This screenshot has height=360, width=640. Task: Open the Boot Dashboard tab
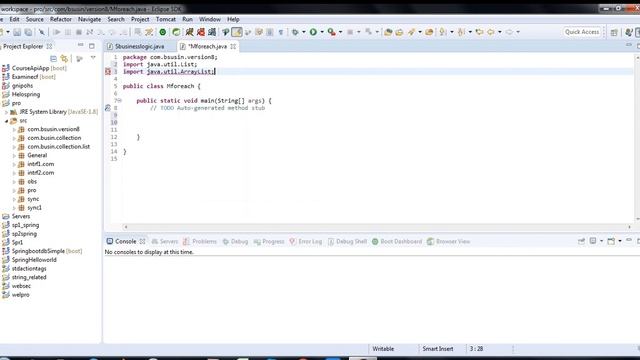tap(397, 242)
